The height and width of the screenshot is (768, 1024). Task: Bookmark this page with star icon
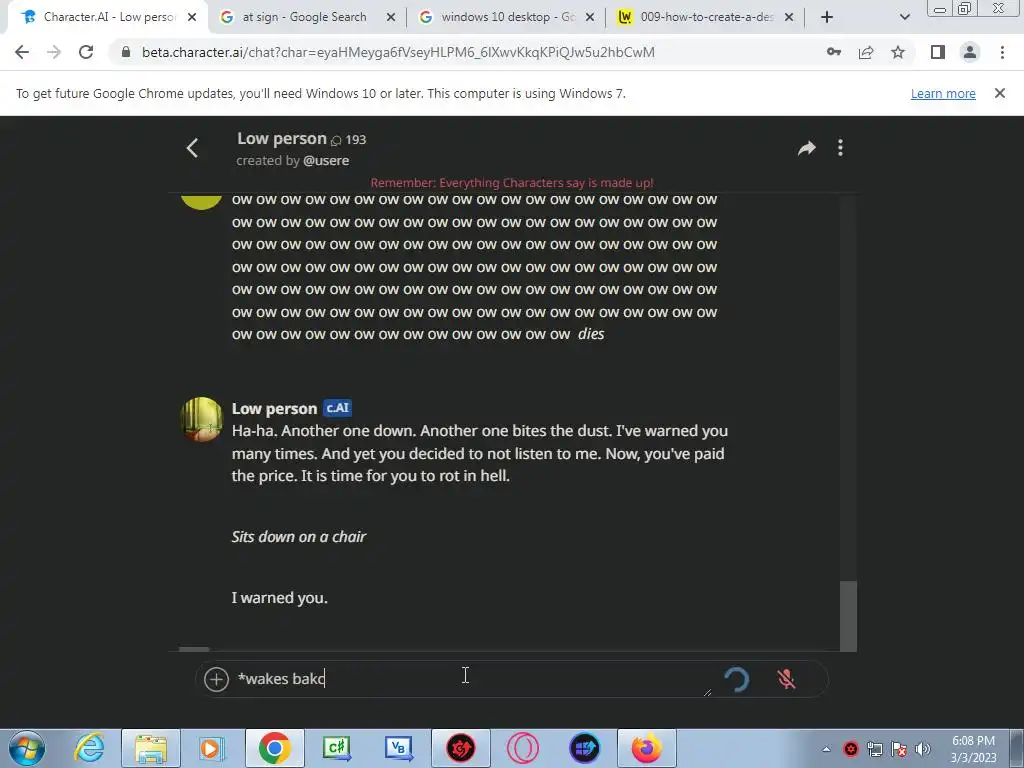[x=898, y=52]
